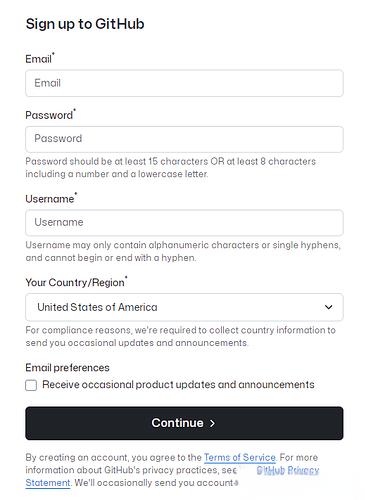Enable occasional product updates checkbox
This screenshot has height=500, width=365.
tap(31, 385)
